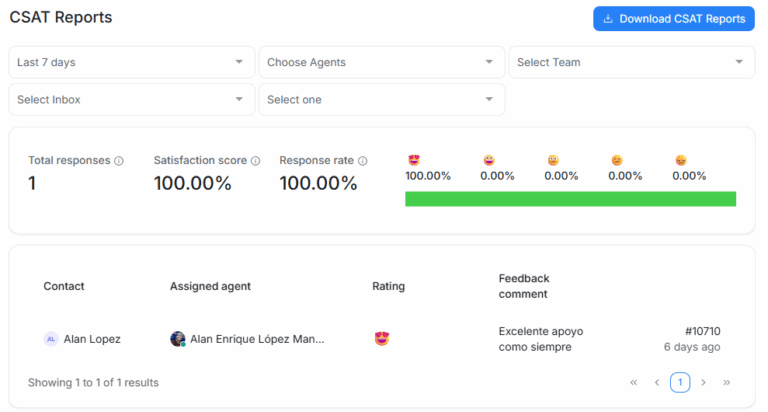This screenshot has height=412, width=768.
Task: Open the Select Team dropdown
Action: (x=631, y=62)
